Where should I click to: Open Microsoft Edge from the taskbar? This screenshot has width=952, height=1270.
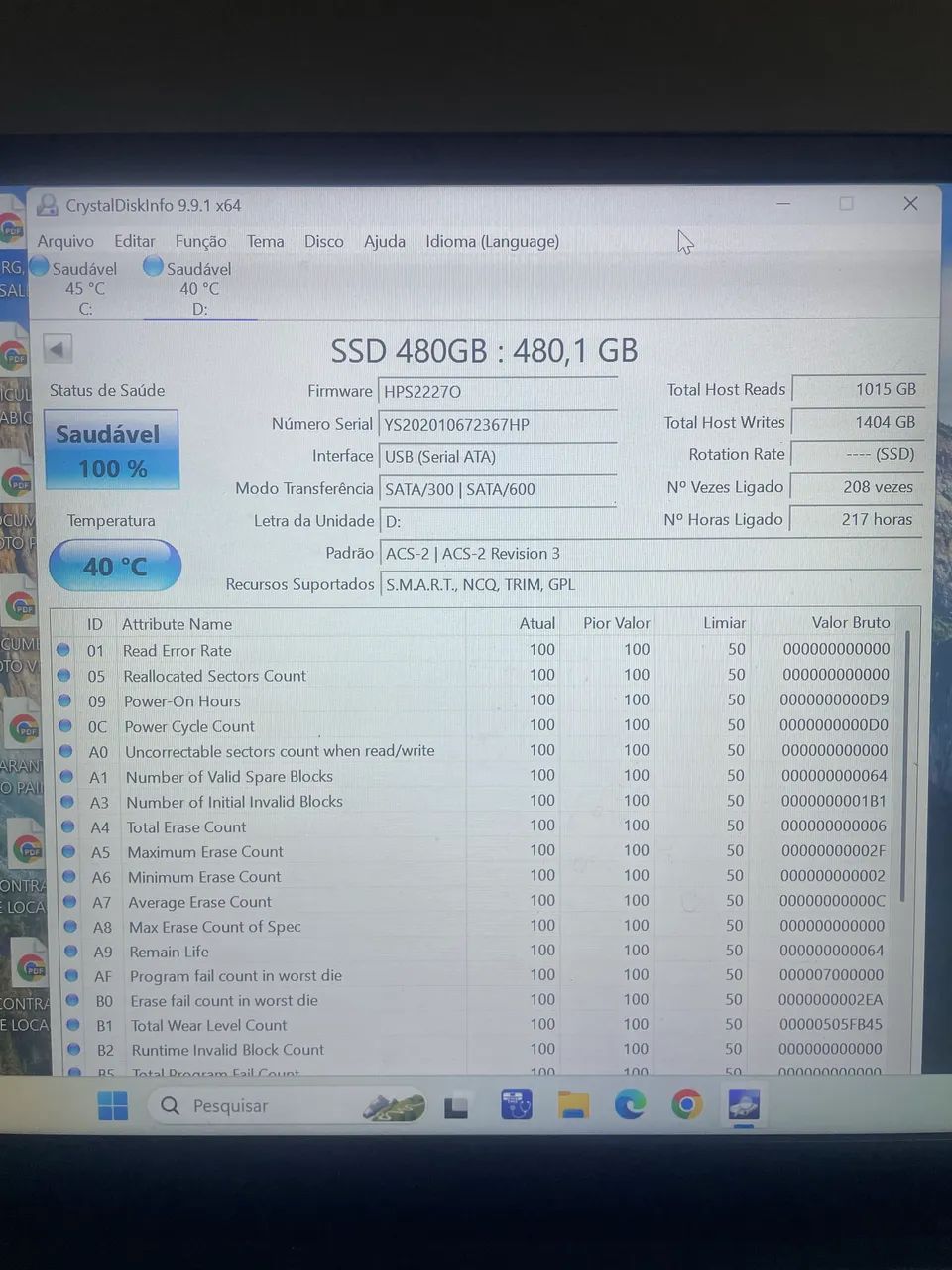(630, 1104)
